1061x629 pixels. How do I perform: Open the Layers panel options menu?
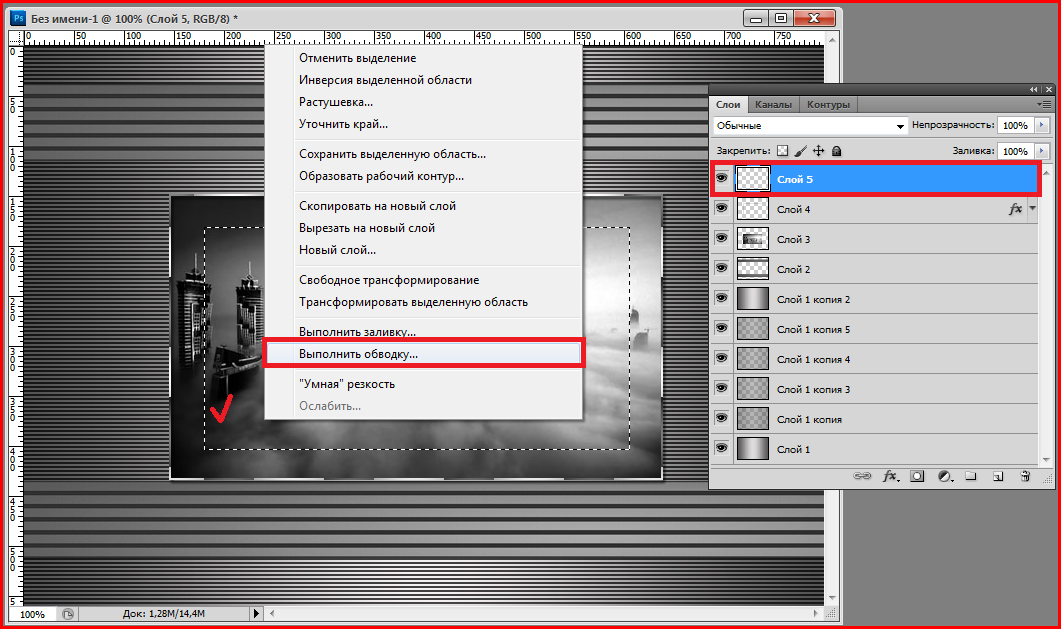(x=1044, y=104)
